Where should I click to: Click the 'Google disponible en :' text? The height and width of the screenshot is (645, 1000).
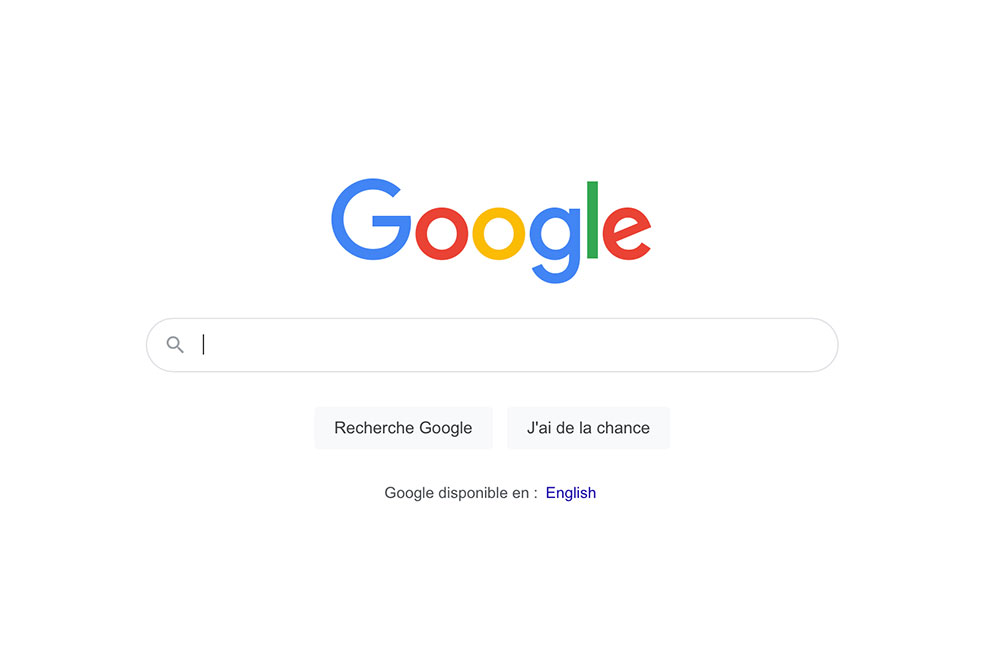[x=461, y=493]
